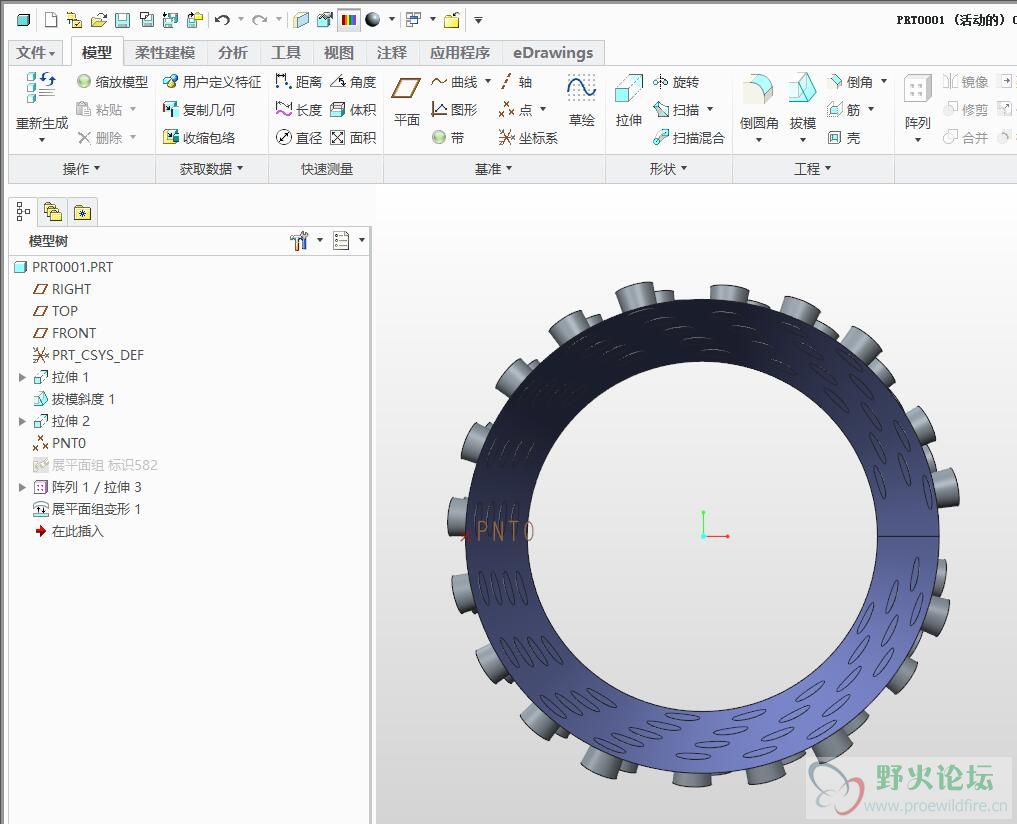Click the 在此插入 insert here marker

(69, 531)
